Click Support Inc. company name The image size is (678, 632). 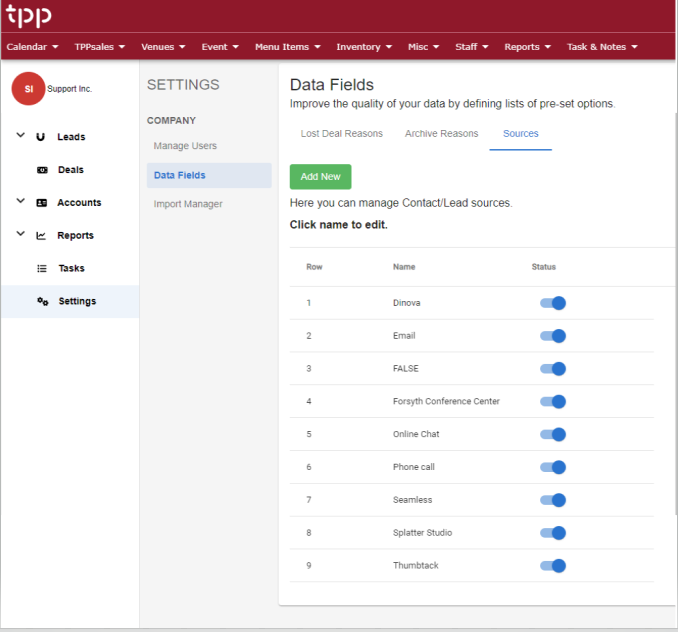(70, 89)
